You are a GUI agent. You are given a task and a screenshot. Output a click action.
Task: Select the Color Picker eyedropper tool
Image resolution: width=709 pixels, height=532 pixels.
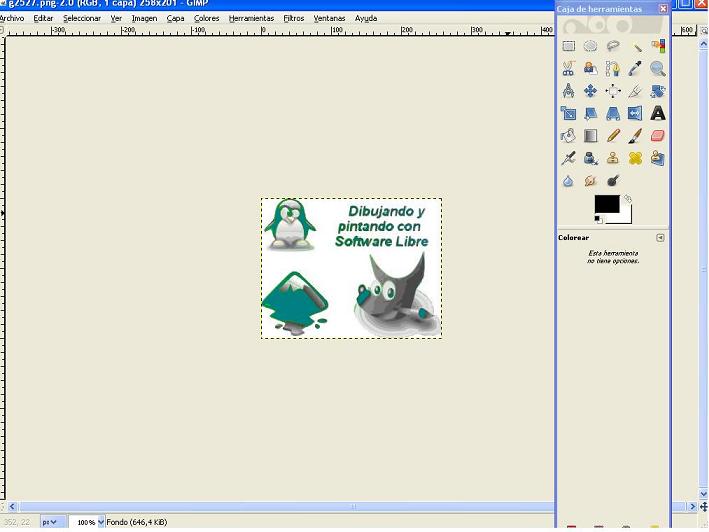[x=635, y=69]
